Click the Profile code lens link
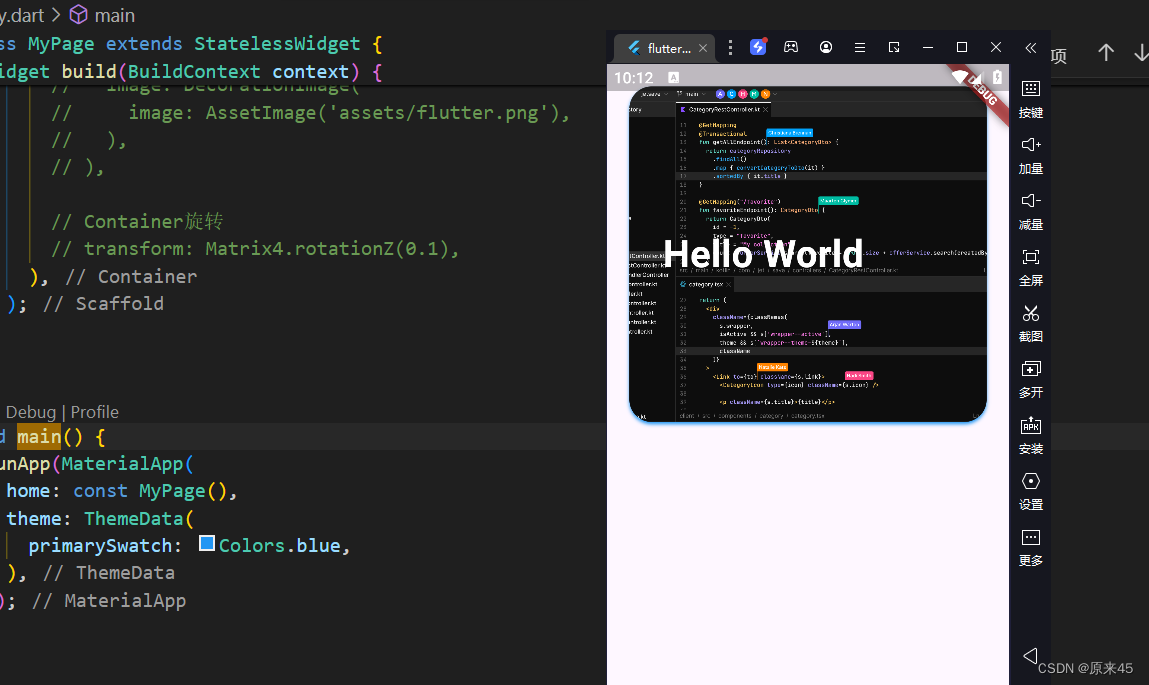The height and width of the screenshot is (685, 1149). (95, 412)
